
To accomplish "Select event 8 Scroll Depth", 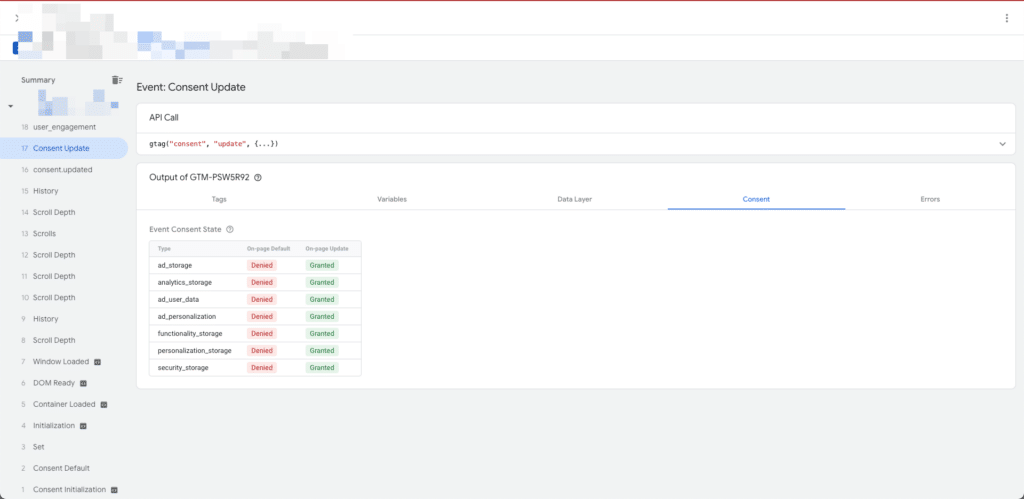I will 64,340.
